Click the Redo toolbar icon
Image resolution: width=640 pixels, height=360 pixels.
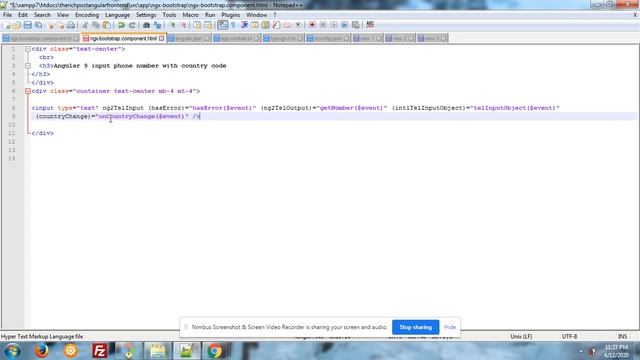tap(132, 25)
